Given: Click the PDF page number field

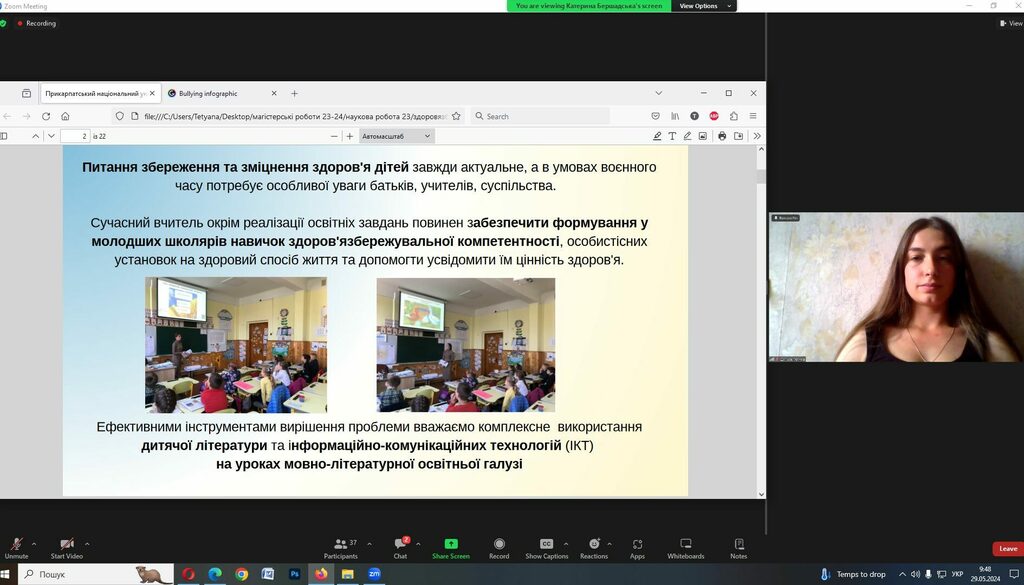Looking at the screenshot, I should (74, 136).
